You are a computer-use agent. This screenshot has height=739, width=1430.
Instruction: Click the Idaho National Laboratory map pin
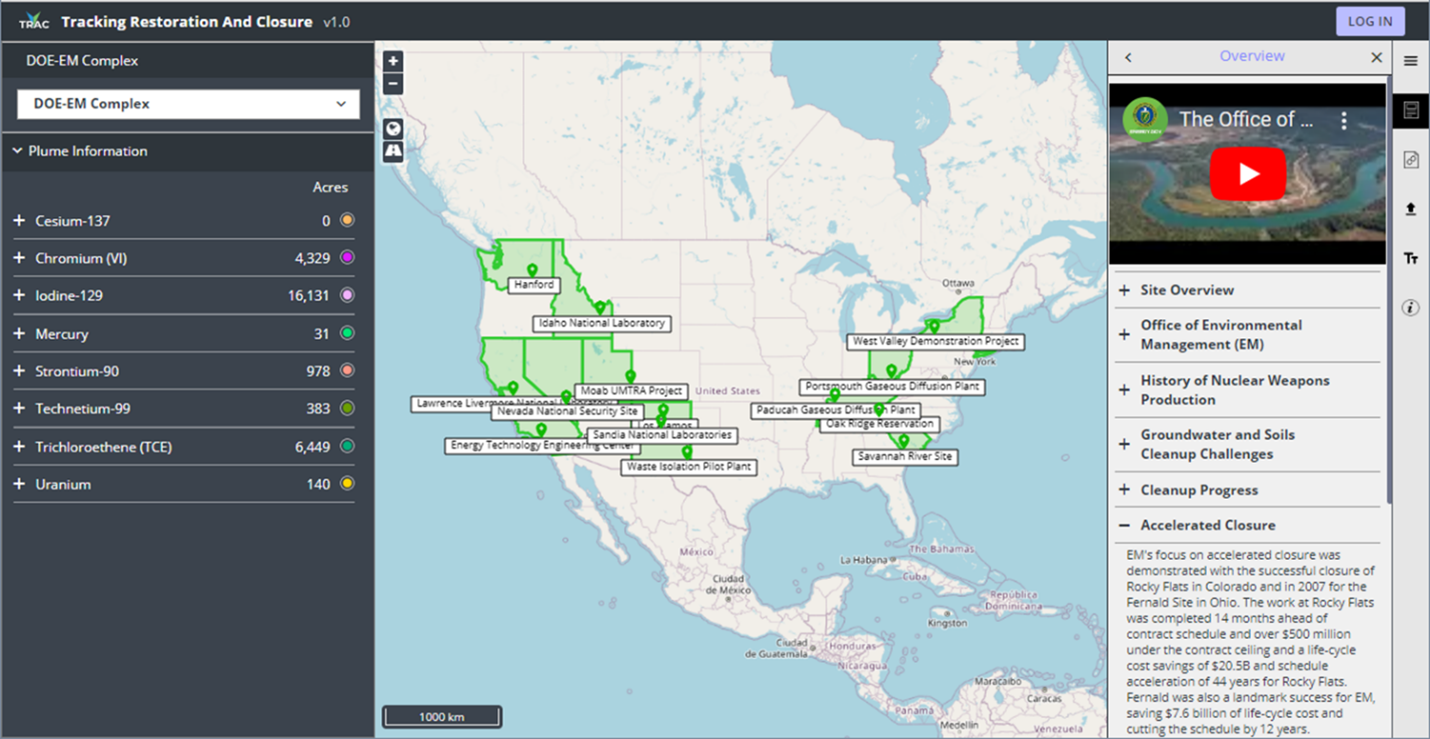(599, 308)
